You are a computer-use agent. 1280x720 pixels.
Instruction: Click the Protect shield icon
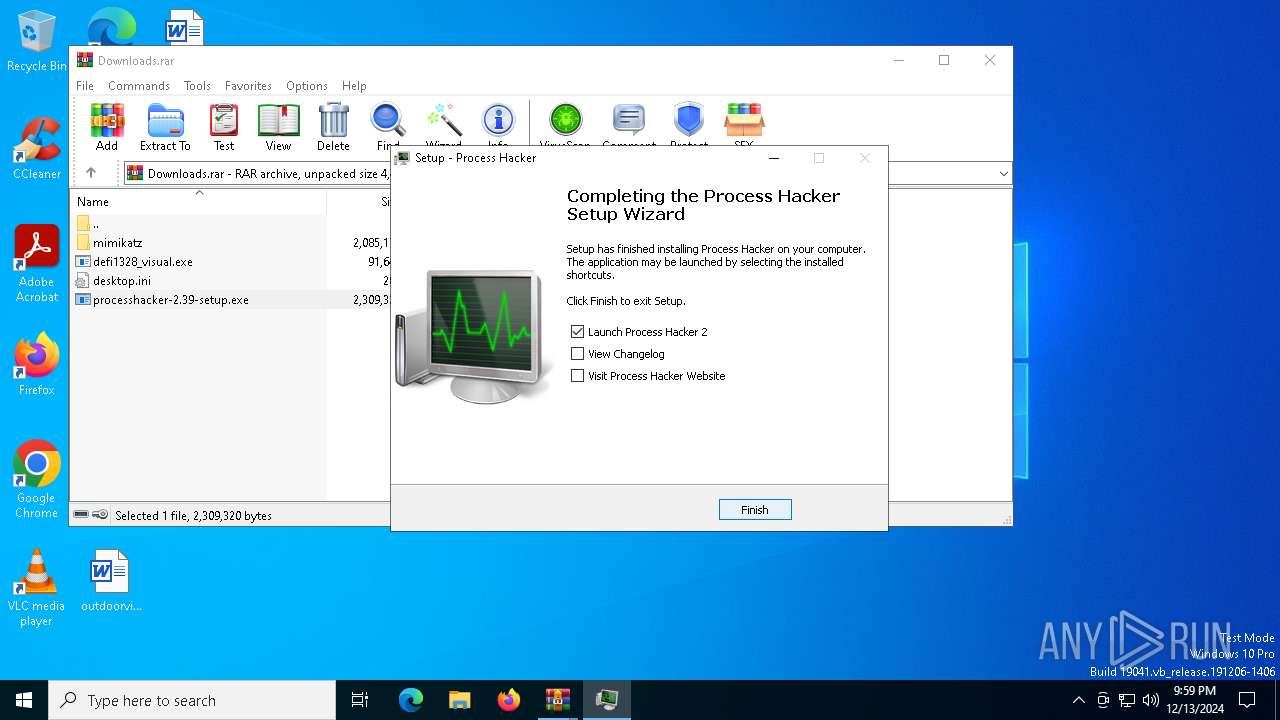tap(689, 122)
